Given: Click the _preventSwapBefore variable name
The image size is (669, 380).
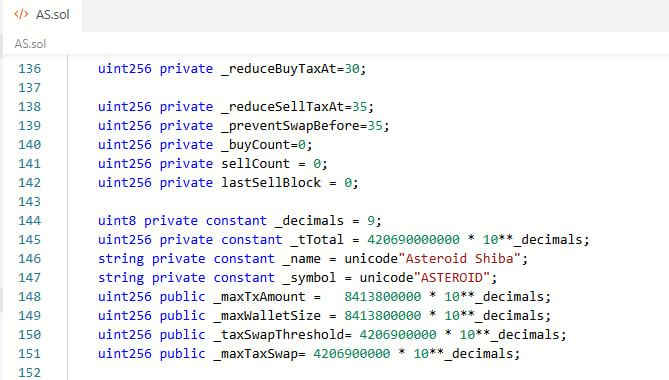Looking at the screenshot, I should (290, 126).
